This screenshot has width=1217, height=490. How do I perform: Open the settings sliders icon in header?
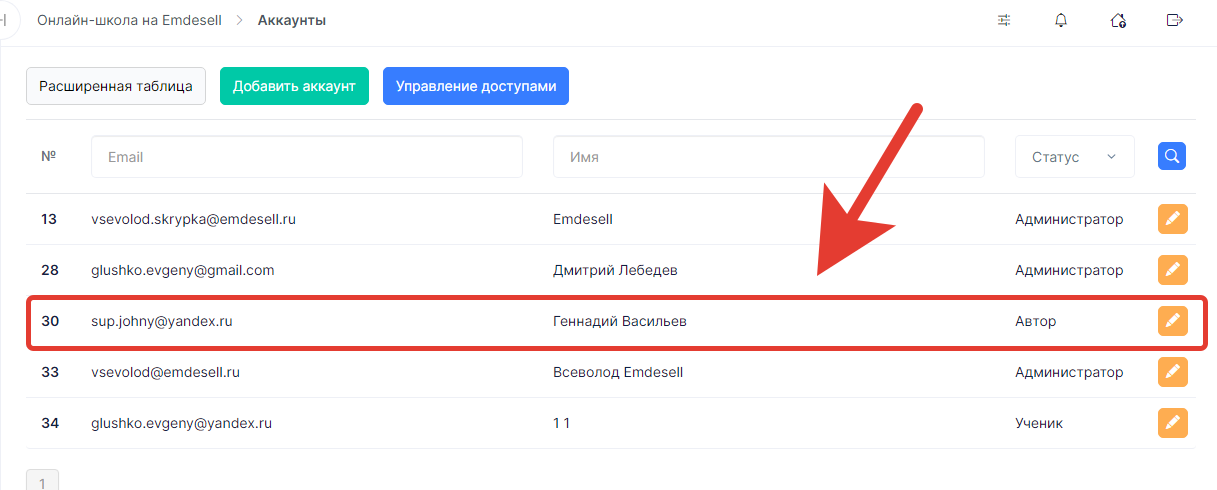[1004, 20]
